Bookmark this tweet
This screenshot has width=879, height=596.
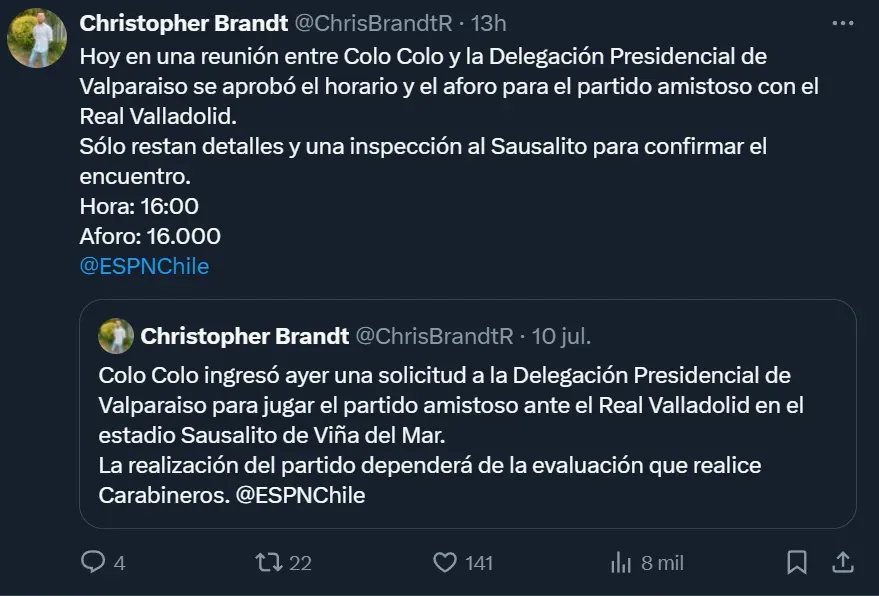(797, 563)
